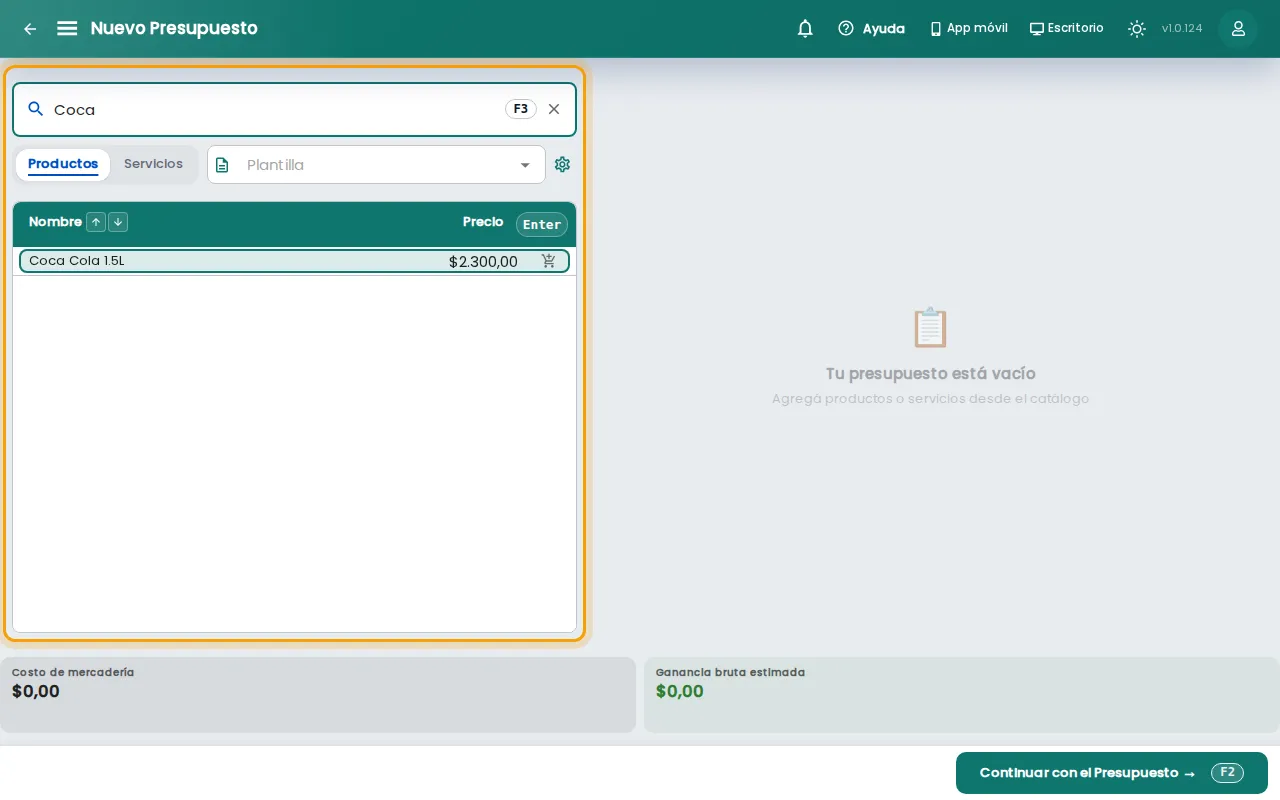
Task: Click the Plantilla document icon
Action: pos(222,165)
